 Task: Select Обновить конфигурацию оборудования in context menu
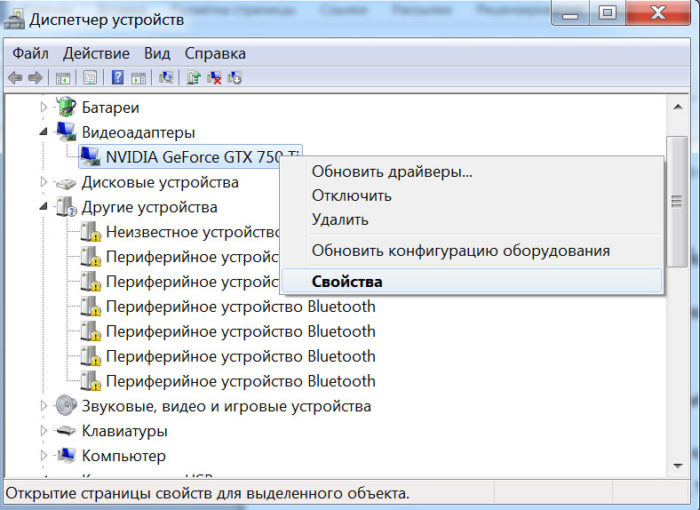[472, 251]
